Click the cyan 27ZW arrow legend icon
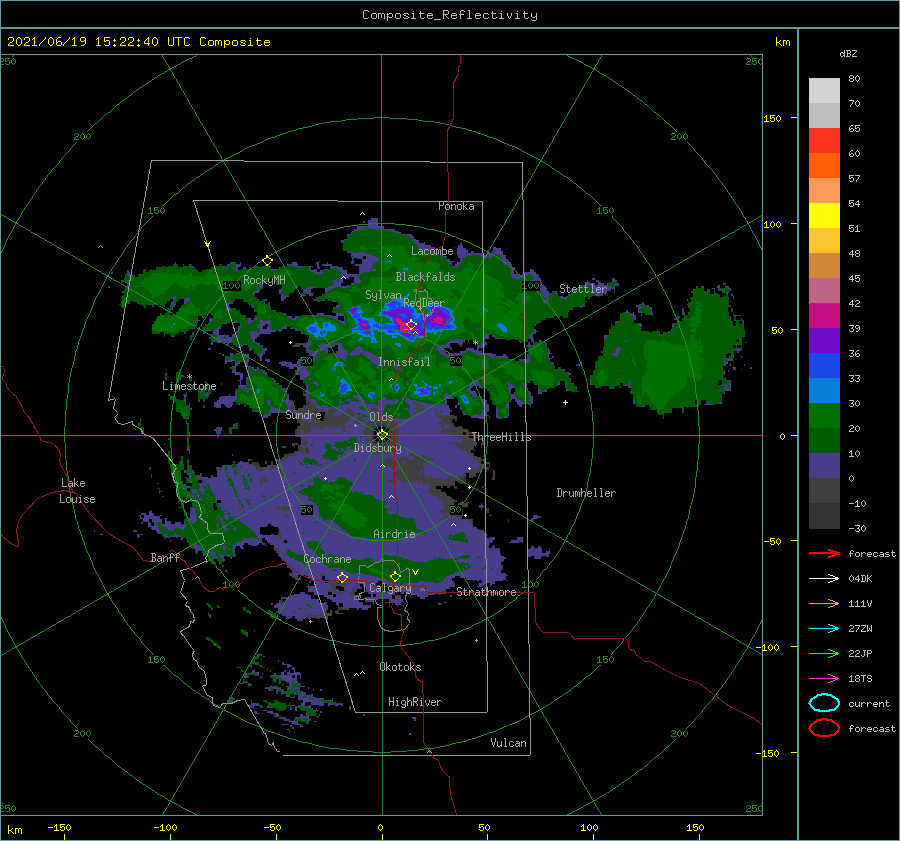Screen dimensions: 900x841 tap(824, 629)
